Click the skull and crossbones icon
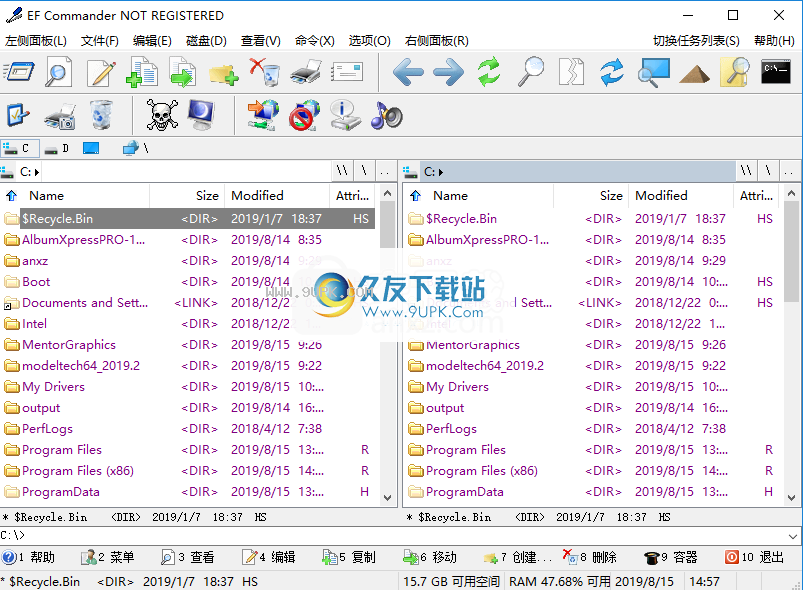 162,114
